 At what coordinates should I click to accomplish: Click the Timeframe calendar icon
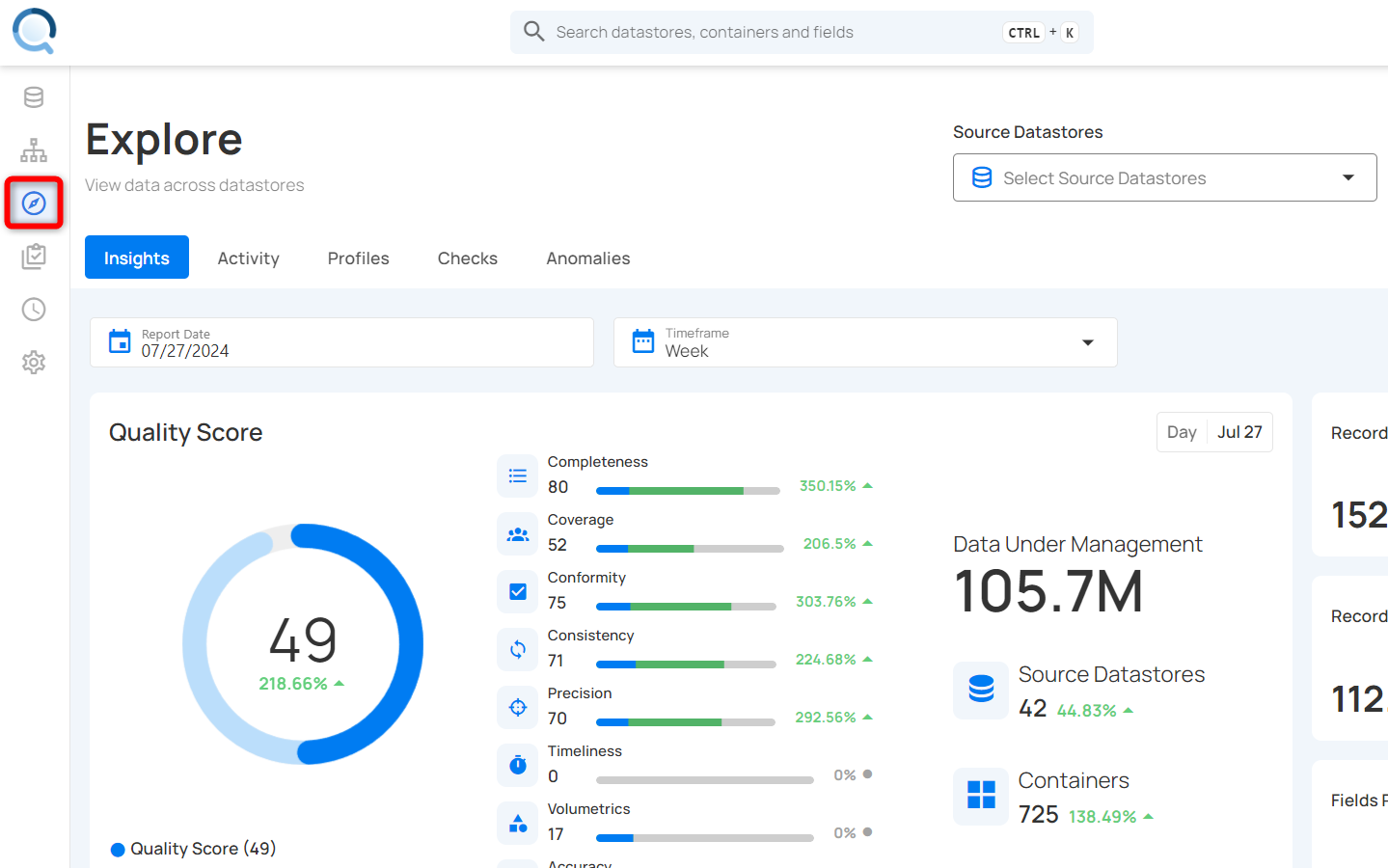point(643,341)
